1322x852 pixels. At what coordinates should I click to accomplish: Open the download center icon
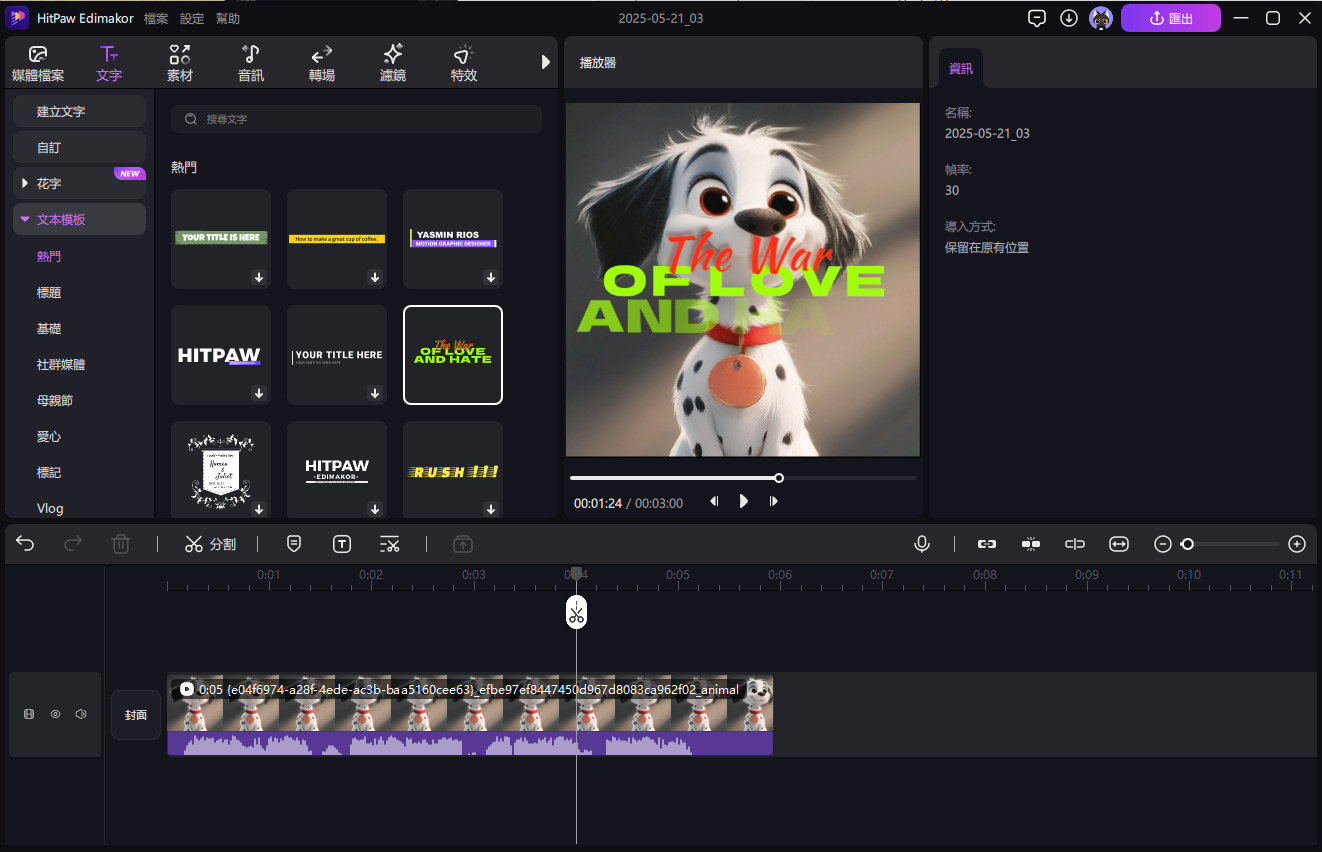point(1069,18)
